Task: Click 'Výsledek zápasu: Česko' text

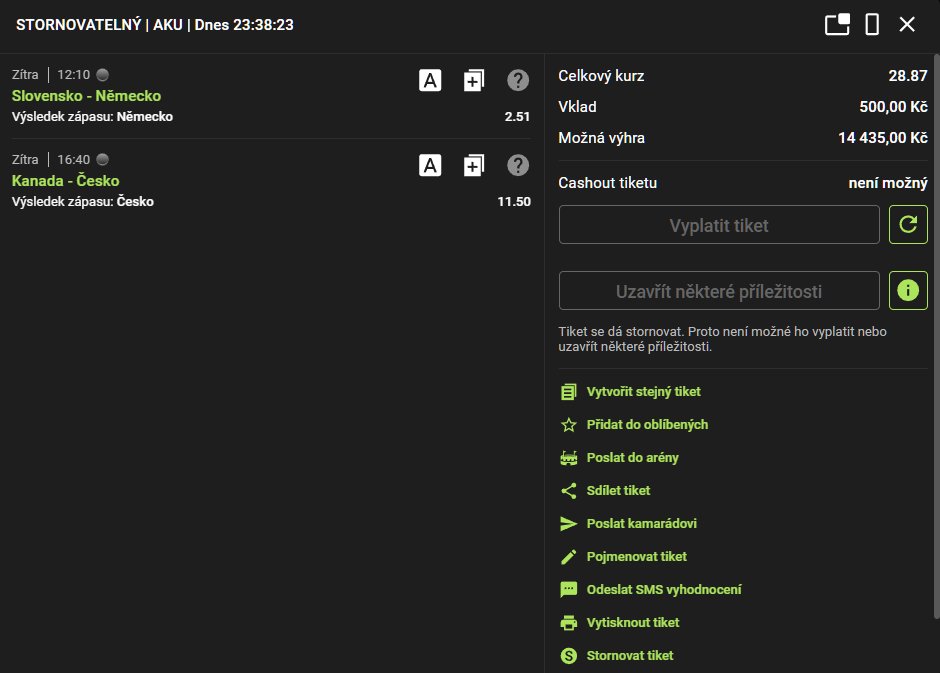Action: [83, 202]
